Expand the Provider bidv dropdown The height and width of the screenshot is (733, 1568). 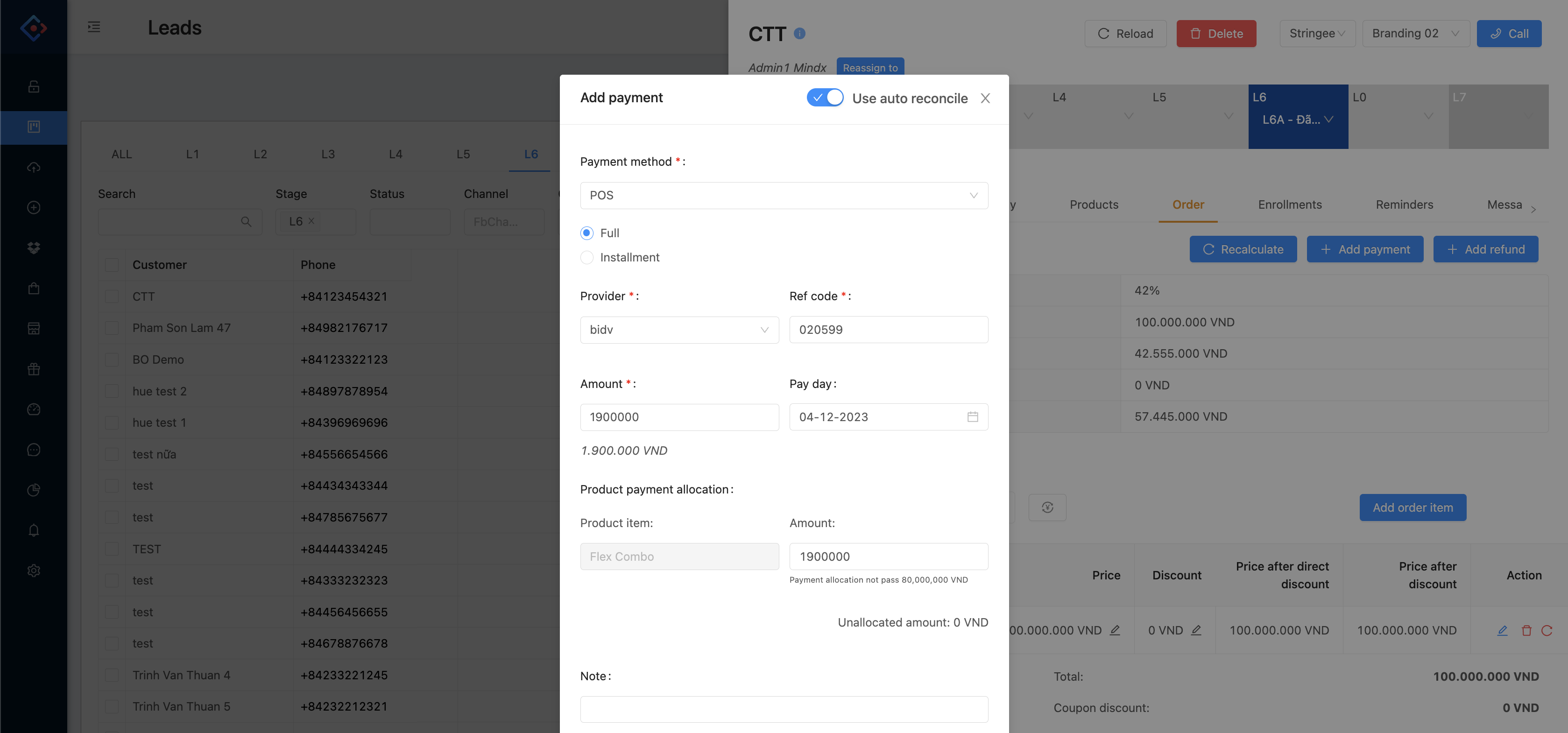[678, 330]
